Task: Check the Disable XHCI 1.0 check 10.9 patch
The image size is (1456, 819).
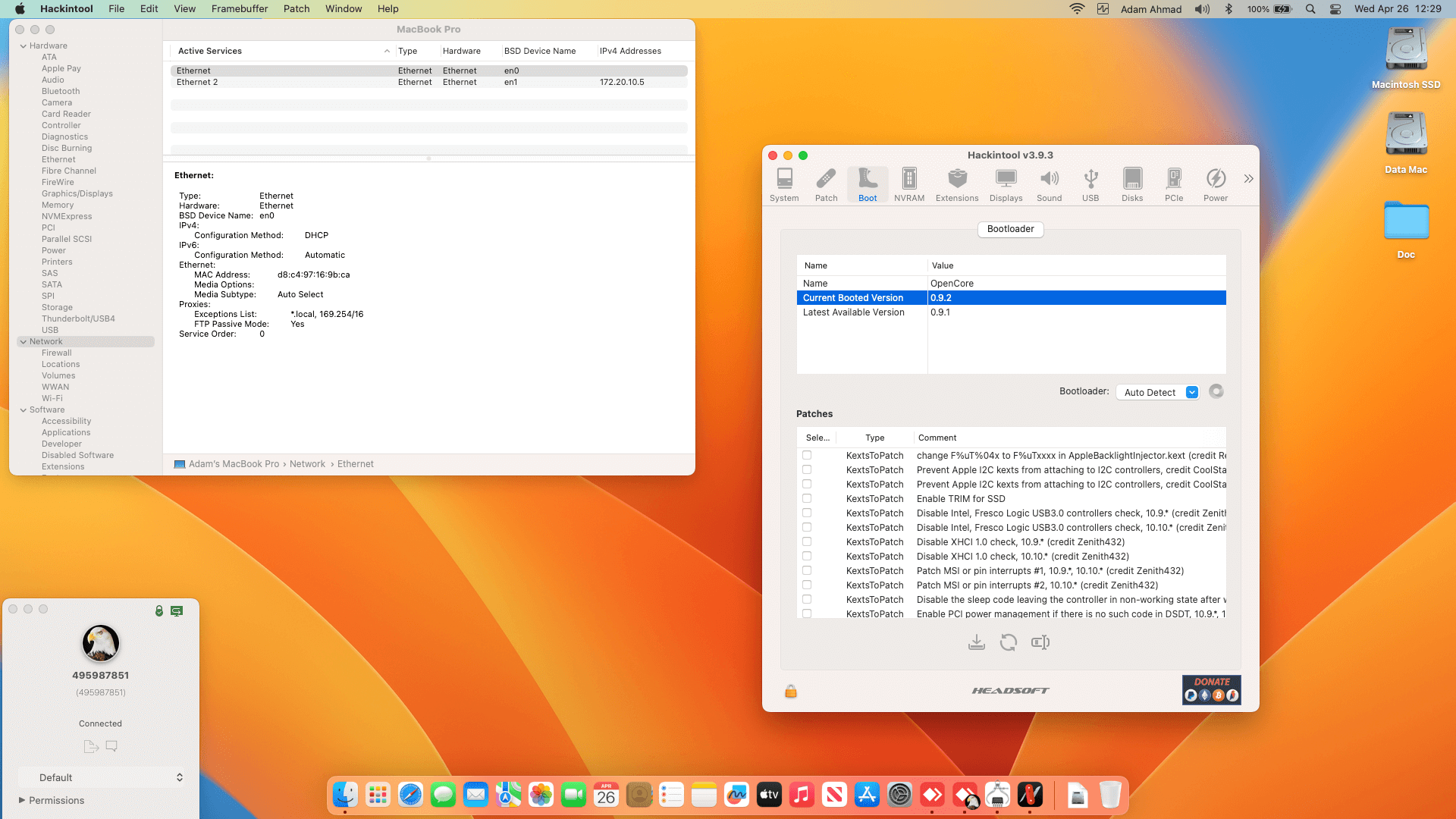Action: (x=807, y=541)
